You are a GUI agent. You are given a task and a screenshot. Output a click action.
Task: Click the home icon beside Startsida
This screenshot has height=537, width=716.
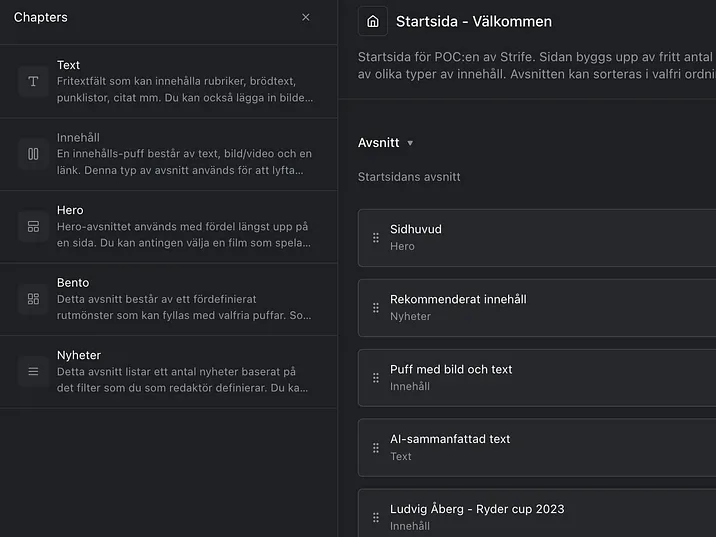373,21
